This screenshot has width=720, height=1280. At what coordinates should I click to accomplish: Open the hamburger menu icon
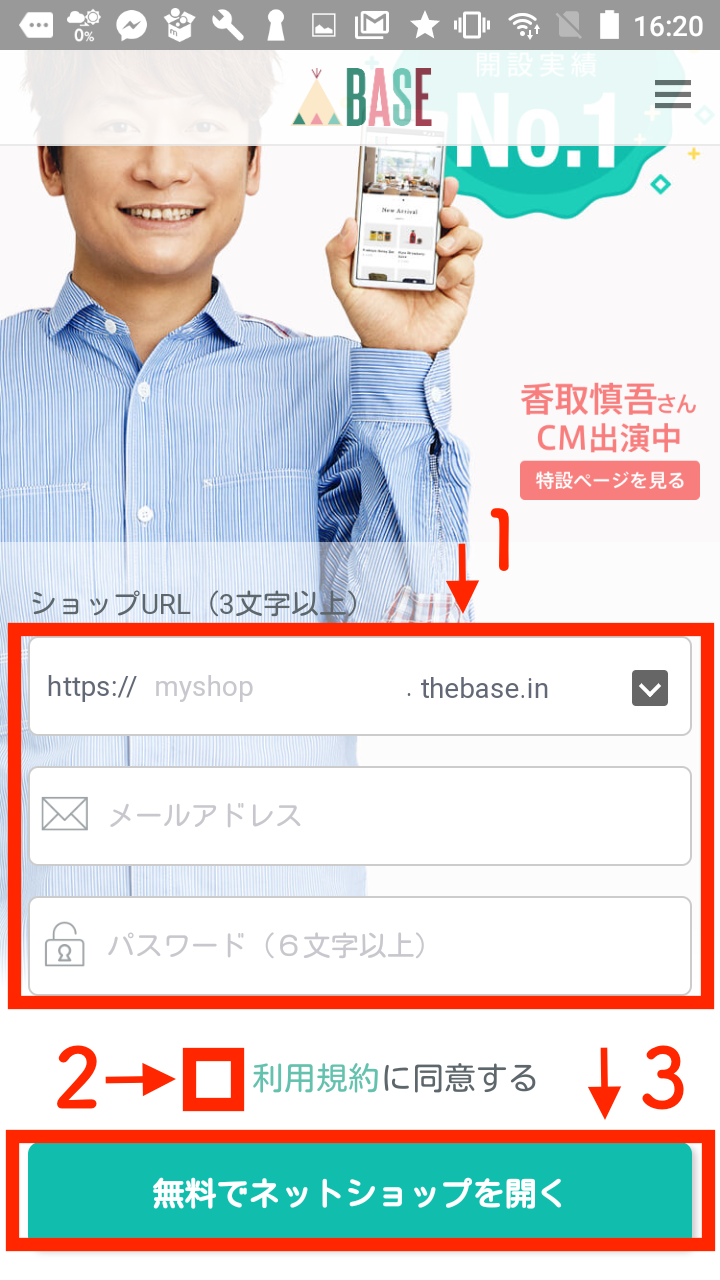672,94
